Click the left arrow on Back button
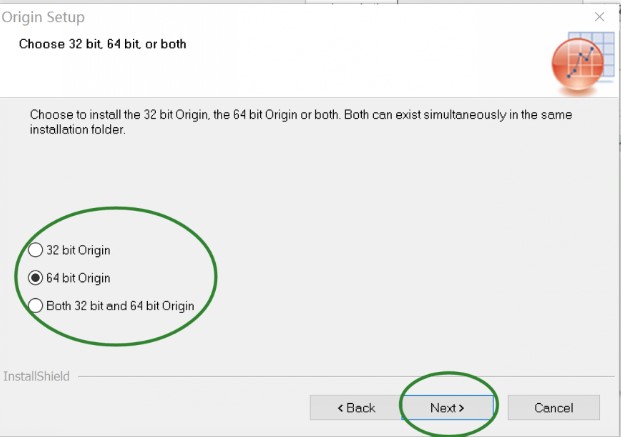Image resolution: width=621 pixels, height=437 pixels. pos(340,408)
